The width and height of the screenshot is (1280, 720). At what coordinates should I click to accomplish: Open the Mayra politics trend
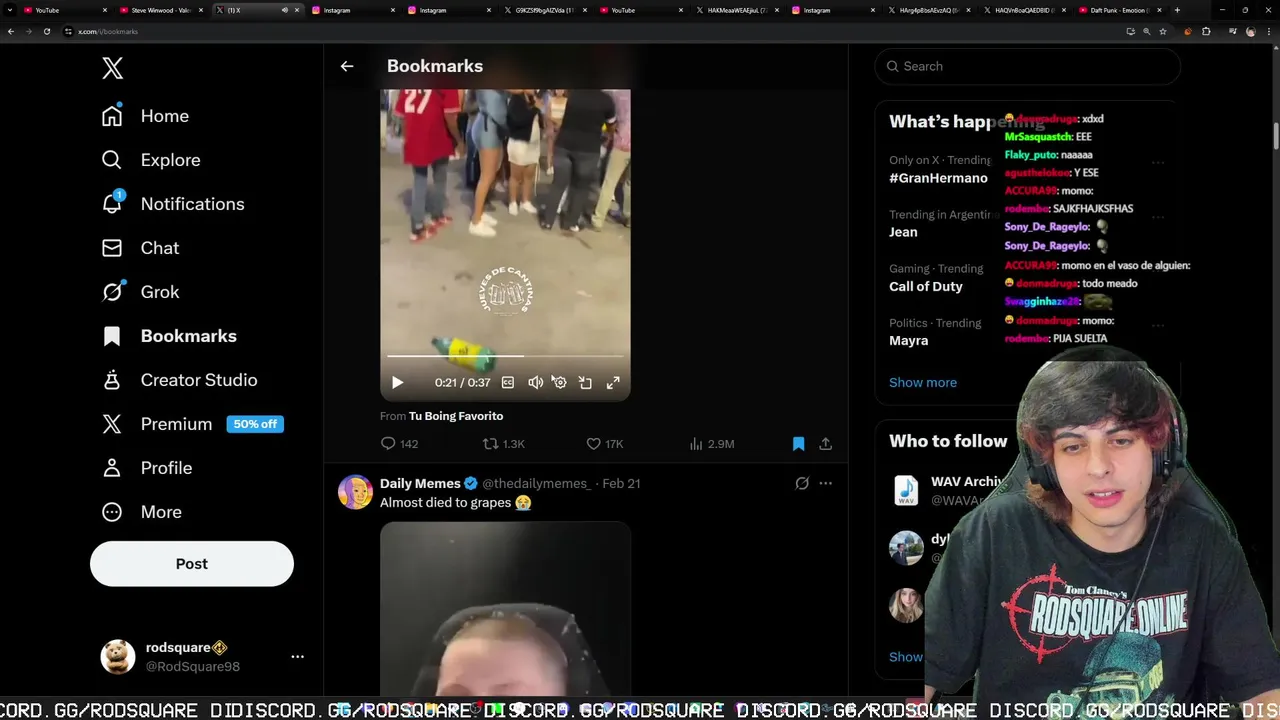[908, 340]
